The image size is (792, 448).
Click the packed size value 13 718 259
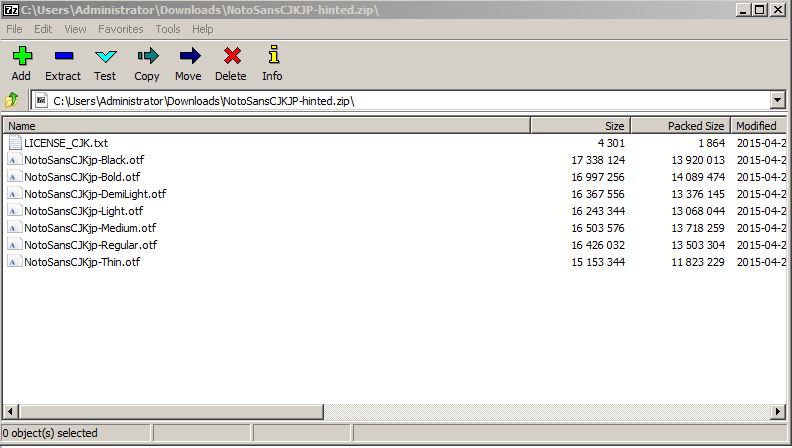point(698,228)
